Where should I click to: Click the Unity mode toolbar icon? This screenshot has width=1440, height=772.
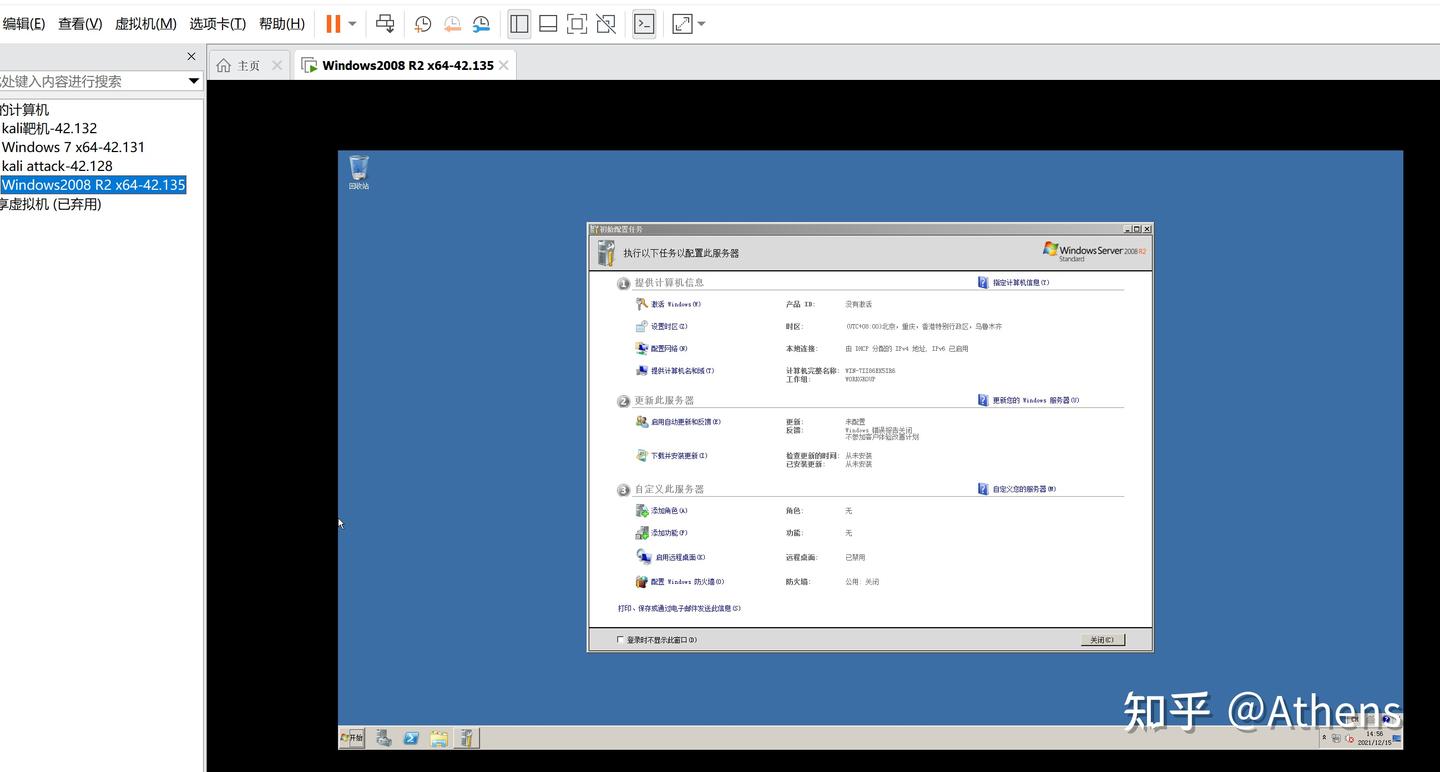pyautogui.click(x=606, y=24)
